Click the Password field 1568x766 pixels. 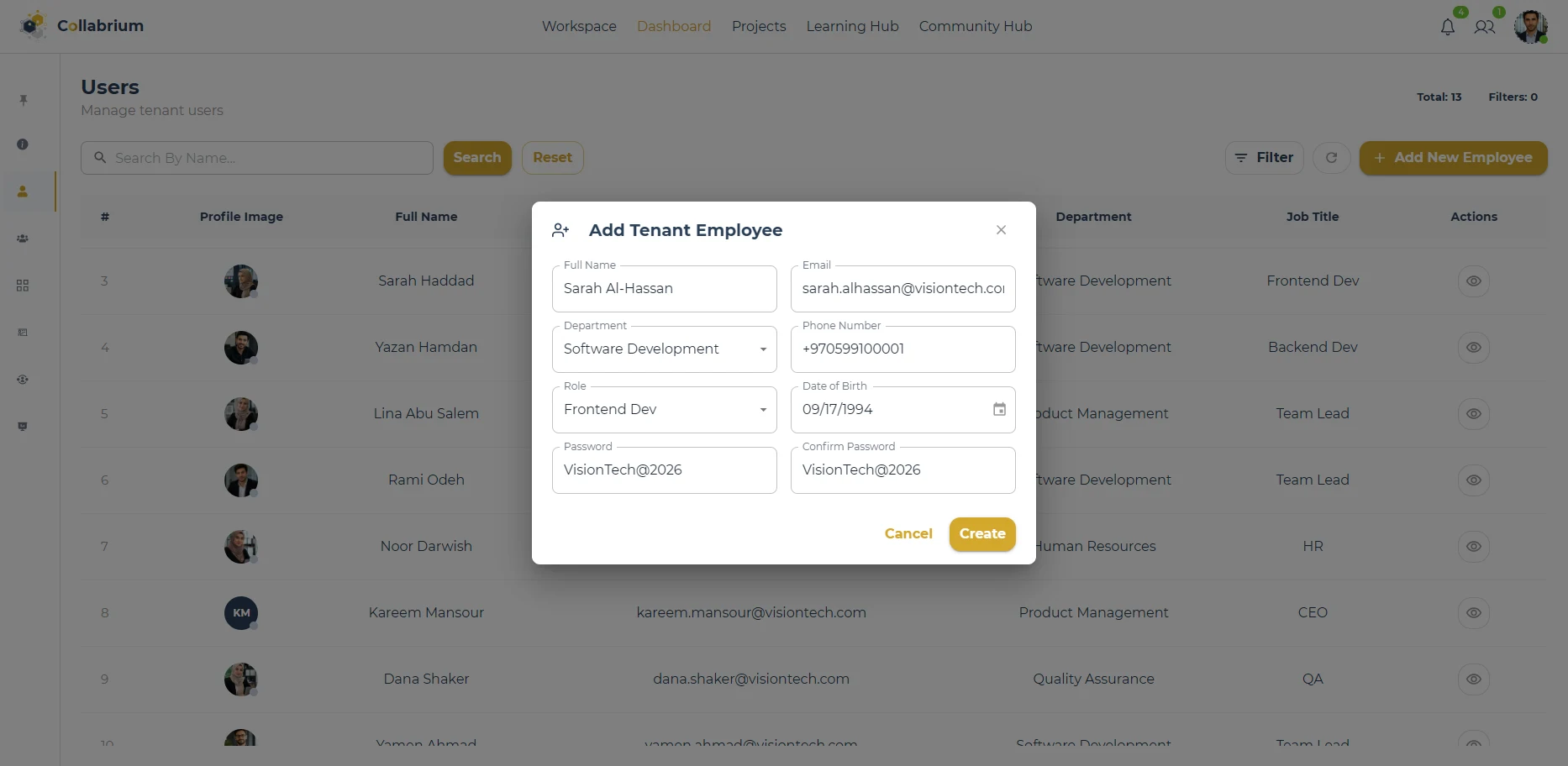(x=664, y=470)
